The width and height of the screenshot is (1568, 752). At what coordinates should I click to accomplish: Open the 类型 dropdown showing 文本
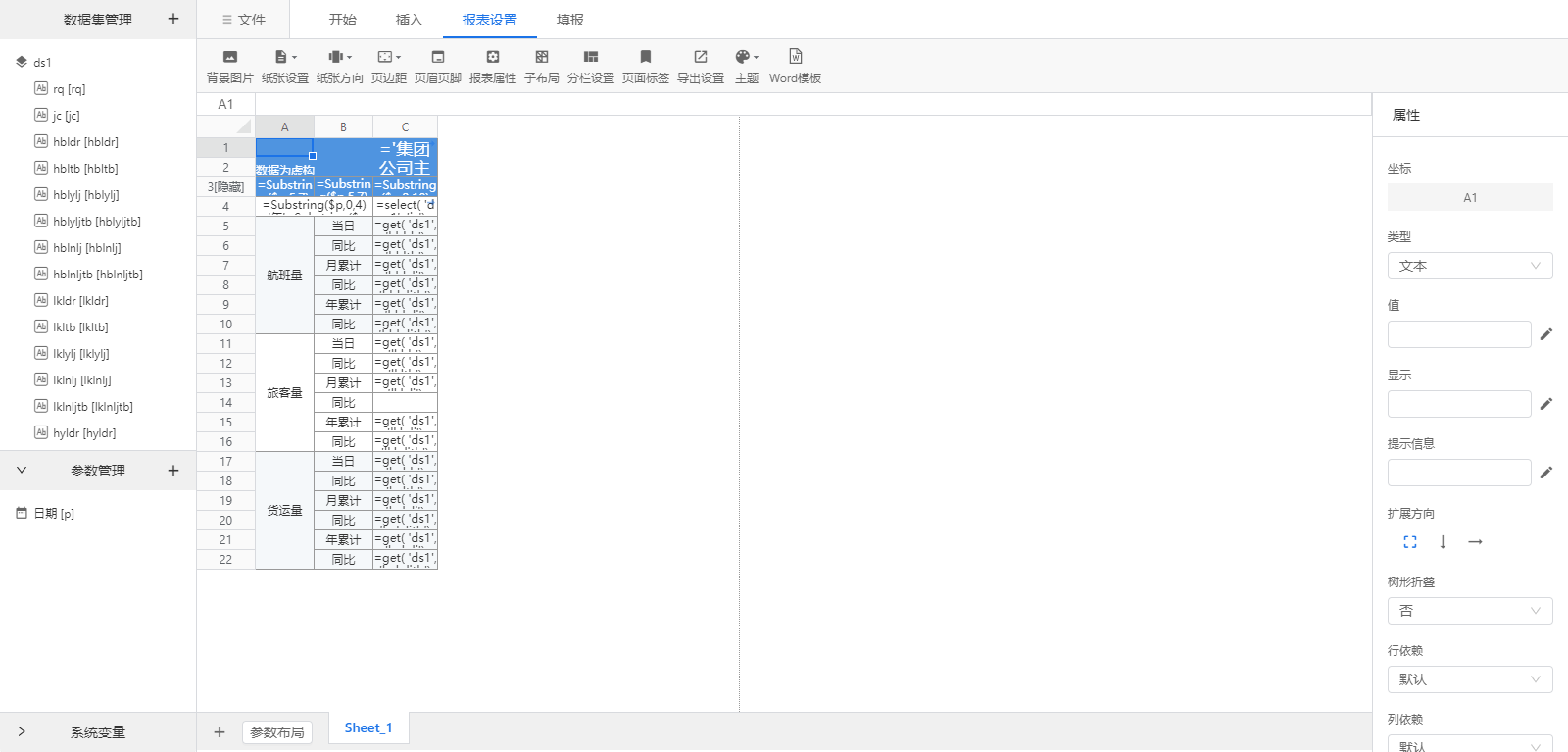(x=1469, y=266)
